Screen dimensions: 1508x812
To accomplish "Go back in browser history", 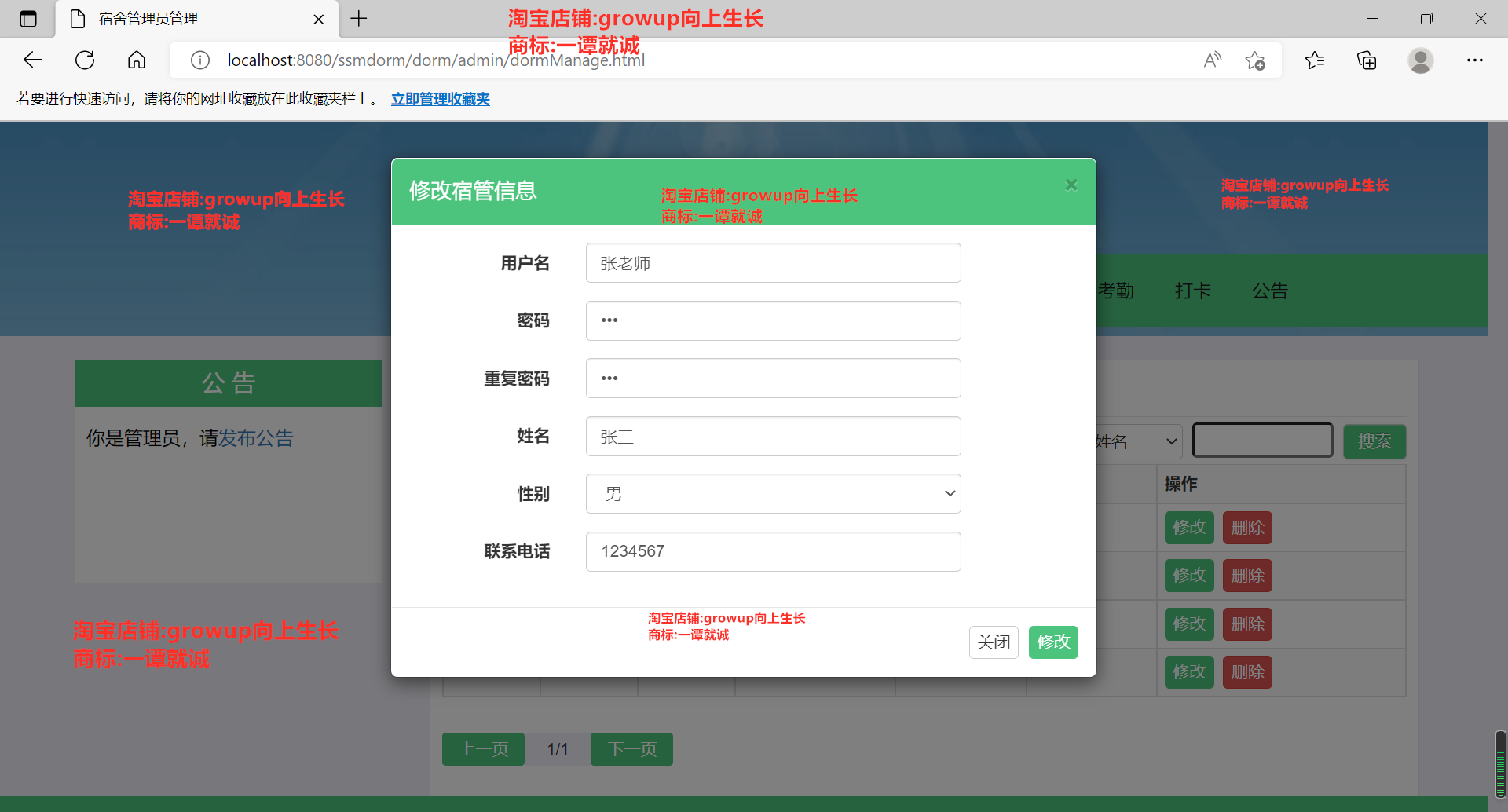I will [x=33, y=60].
